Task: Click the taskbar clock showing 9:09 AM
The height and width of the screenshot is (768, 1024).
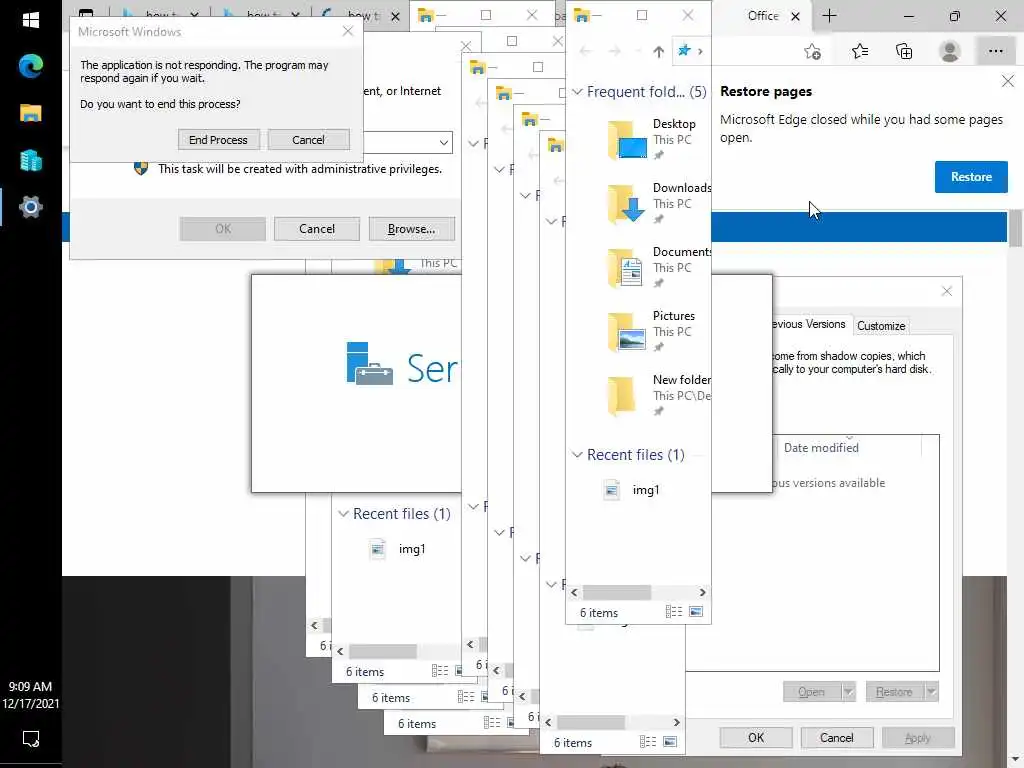Action: 31,695
